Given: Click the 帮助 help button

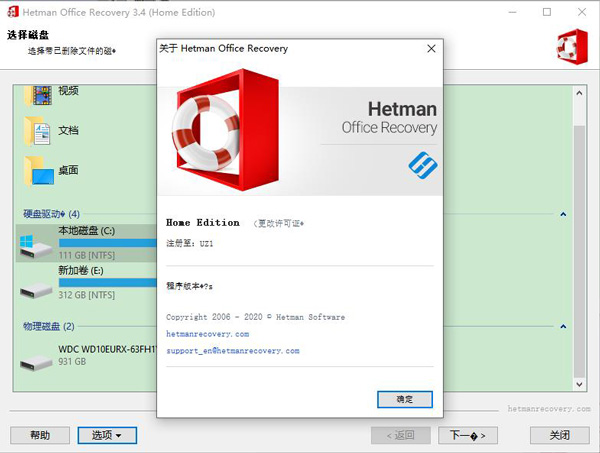Looking at the screenshot, I should pyautogui.click(x=40, y=435).
